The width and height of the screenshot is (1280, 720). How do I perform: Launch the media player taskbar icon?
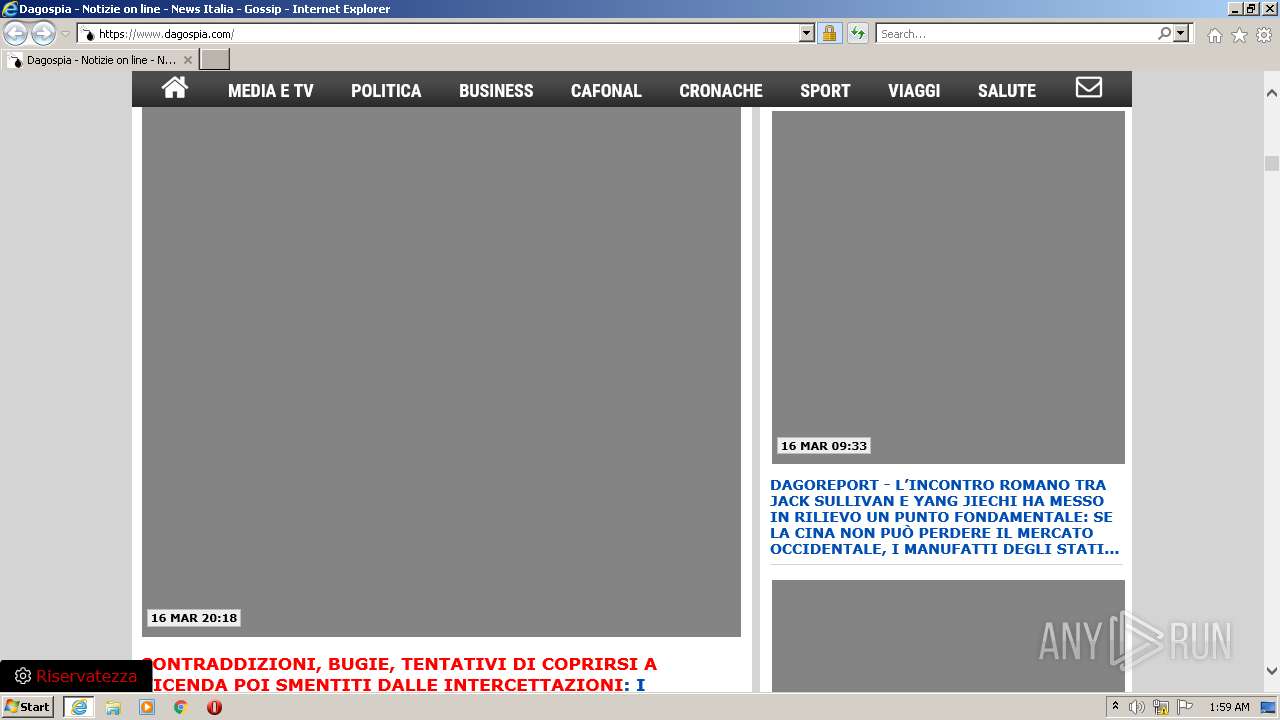[x=147, y=707]
